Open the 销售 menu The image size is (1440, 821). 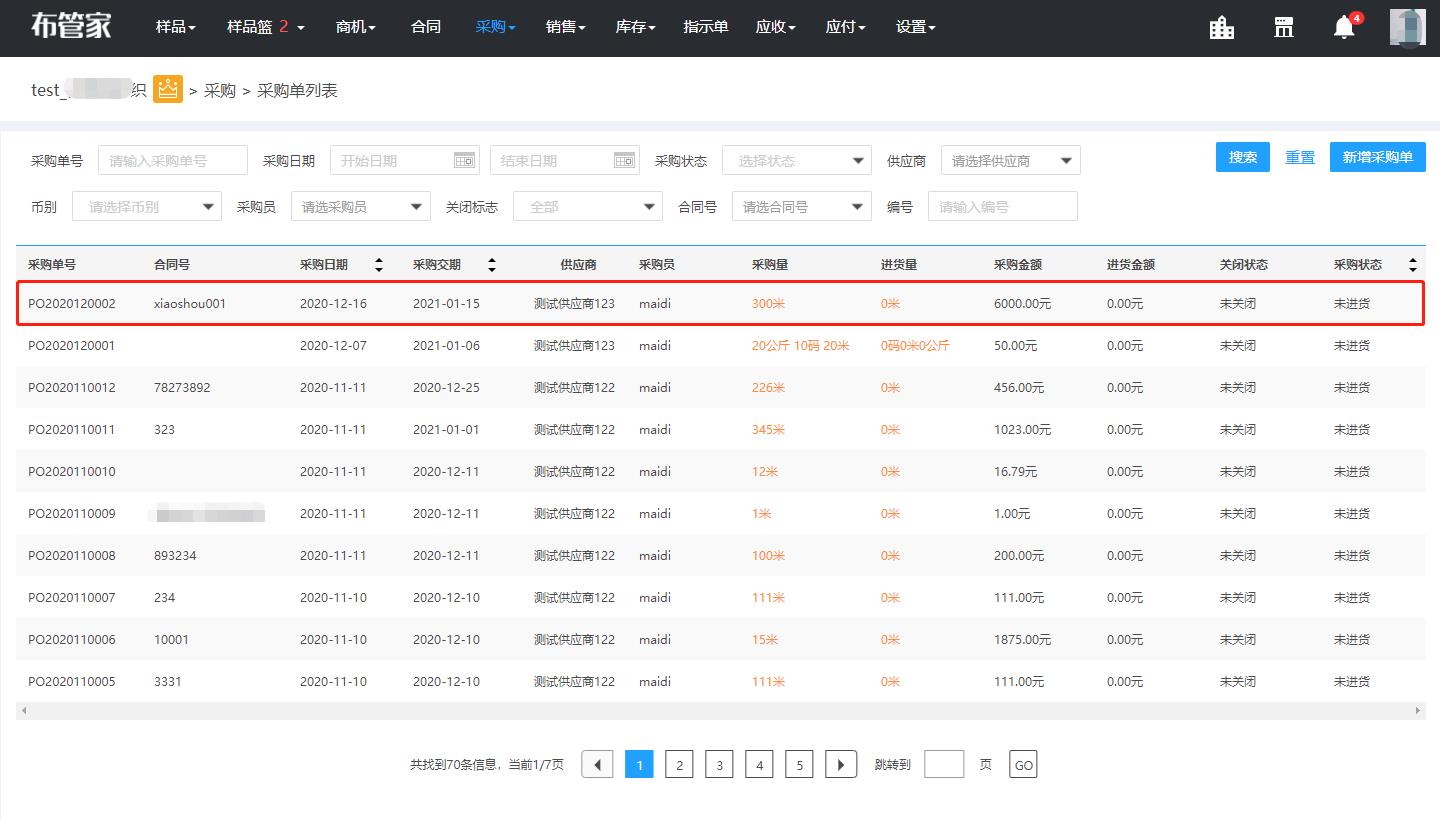pyautogui.click(x=566, y=27)
